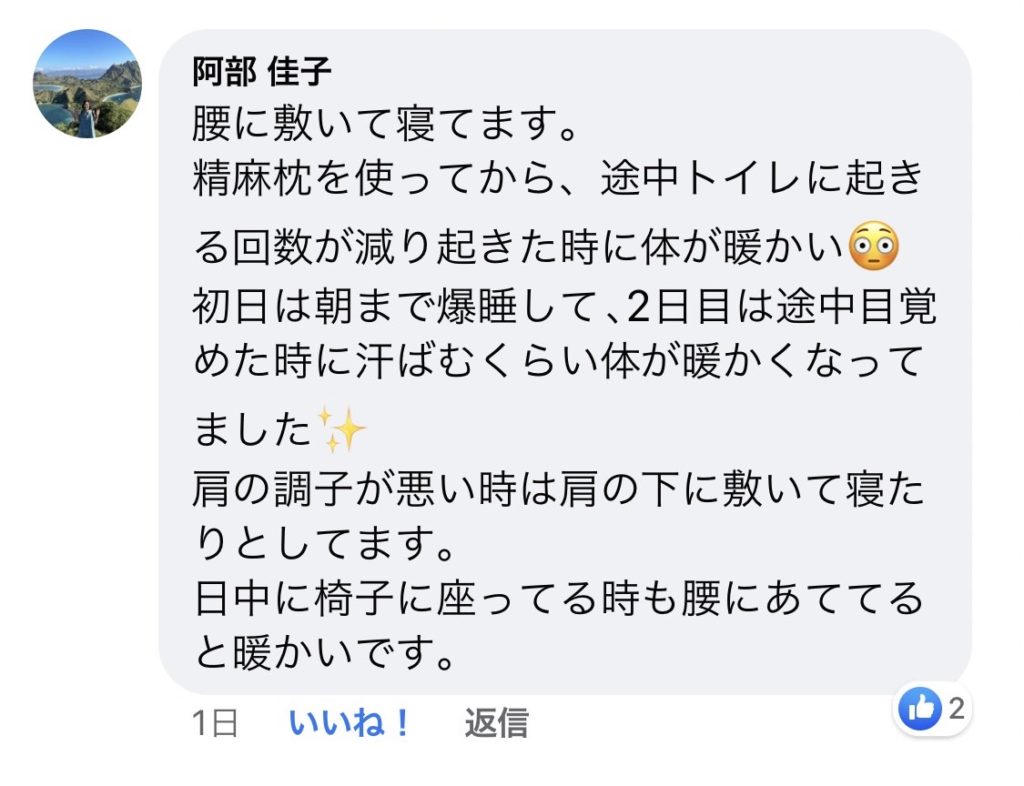Viewport: 1024px width, 786px height.
Task: Click the reaction count 2
Action: (956, 710)
